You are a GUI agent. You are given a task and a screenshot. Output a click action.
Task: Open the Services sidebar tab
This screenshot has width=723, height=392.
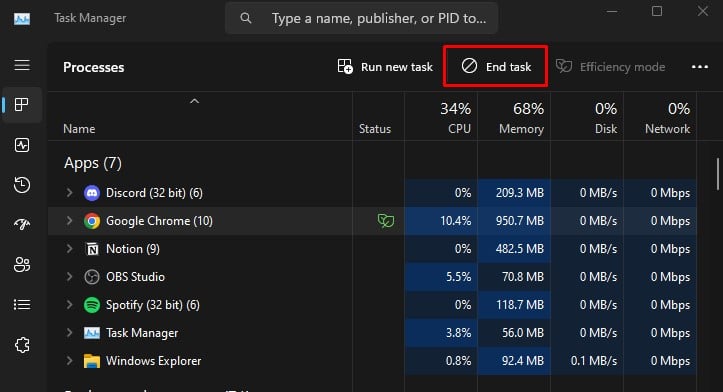[22, 345]
